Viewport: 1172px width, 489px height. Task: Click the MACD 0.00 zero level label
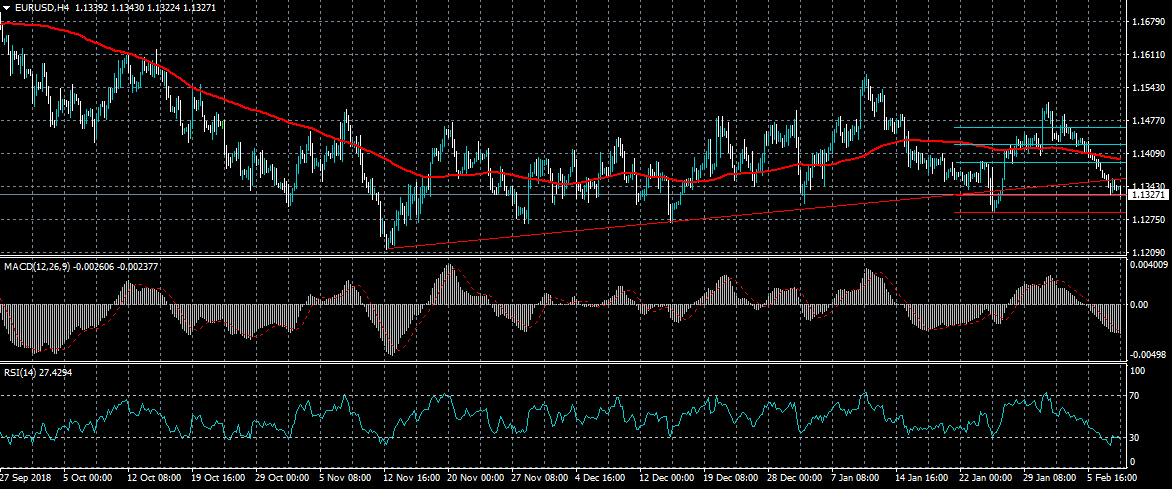click(1139, 304)
